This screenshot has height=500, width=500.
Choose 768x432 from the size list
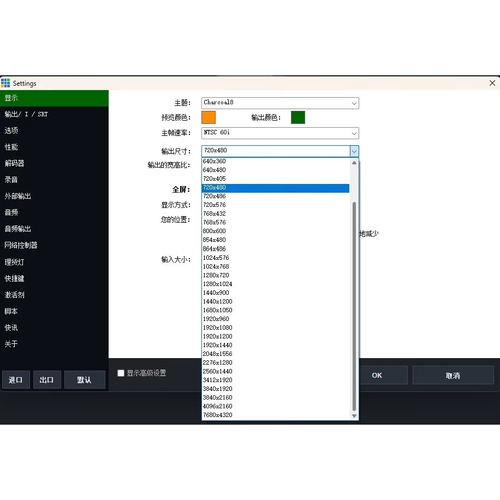point(276,214)
